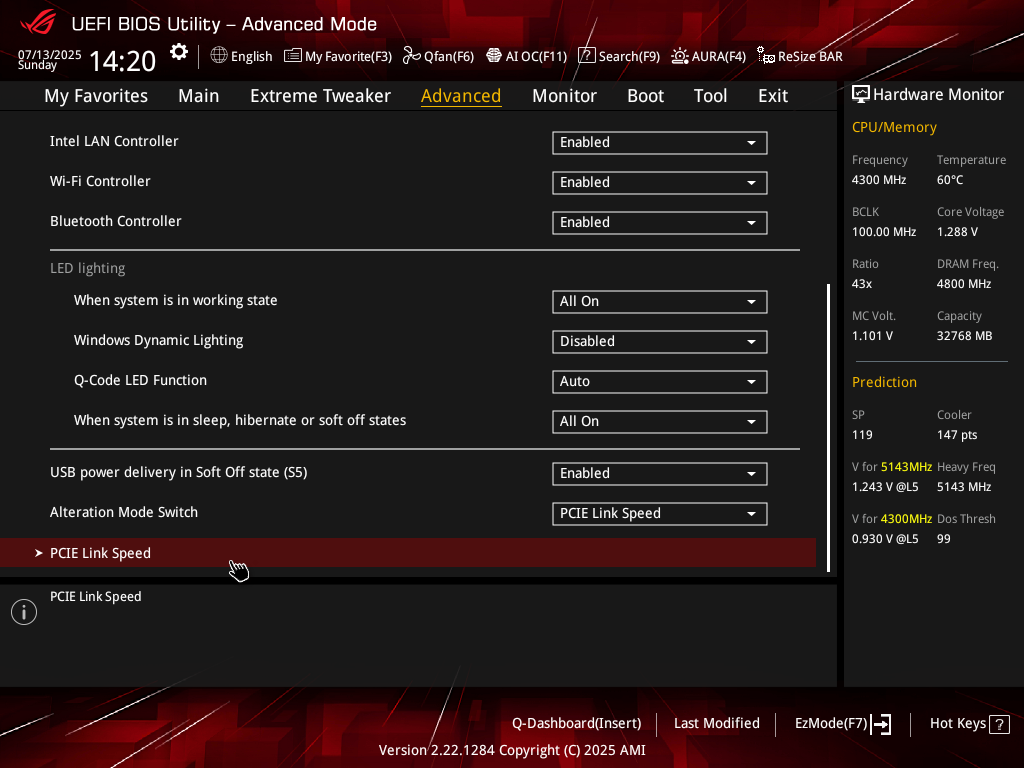Switch to the Tool tab
The image size is (1024, 768).
[x=710, y=96]
